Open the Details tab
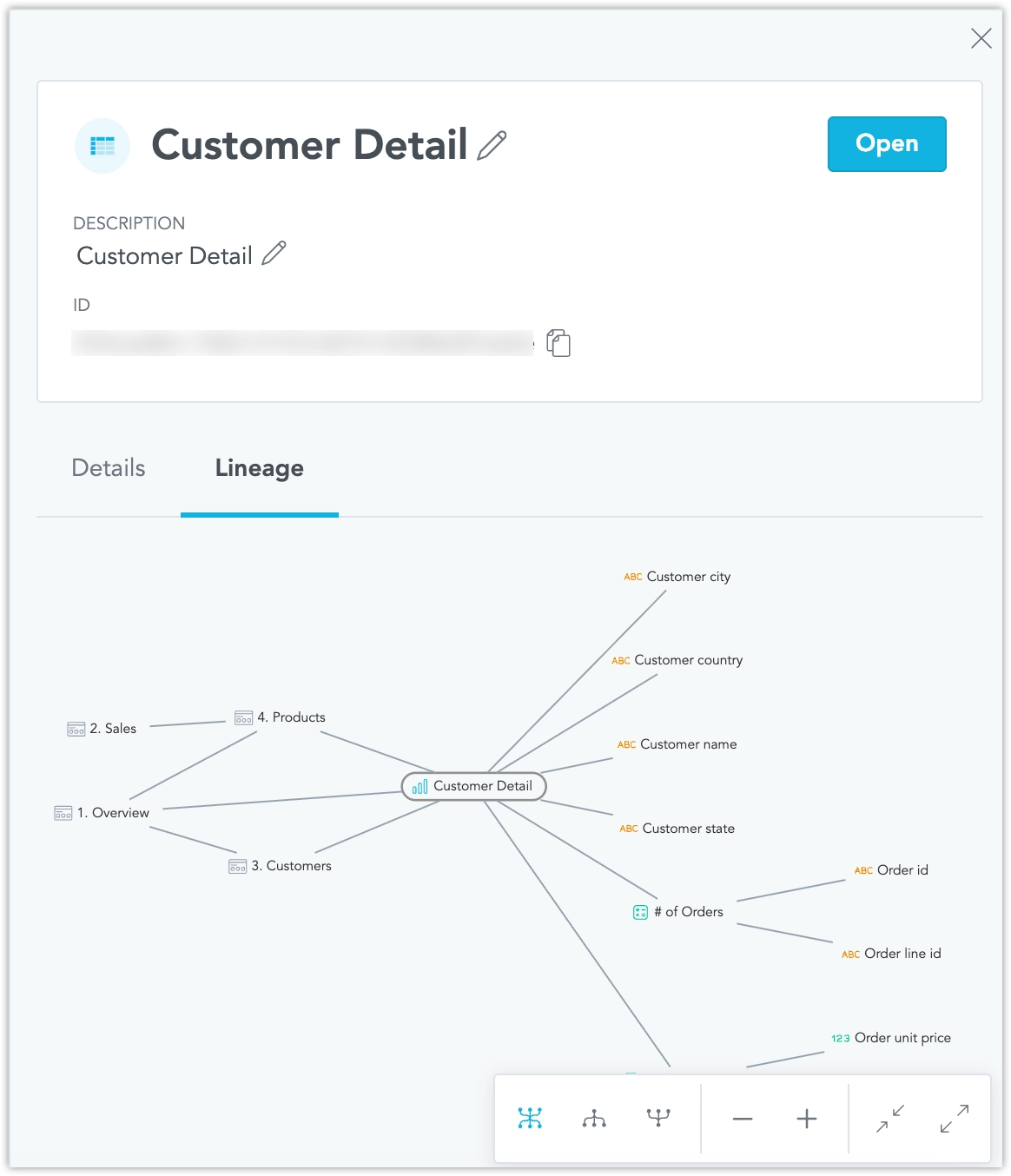The width and height of the screenshot is (1011, 1176). click(x=109, y=468)
